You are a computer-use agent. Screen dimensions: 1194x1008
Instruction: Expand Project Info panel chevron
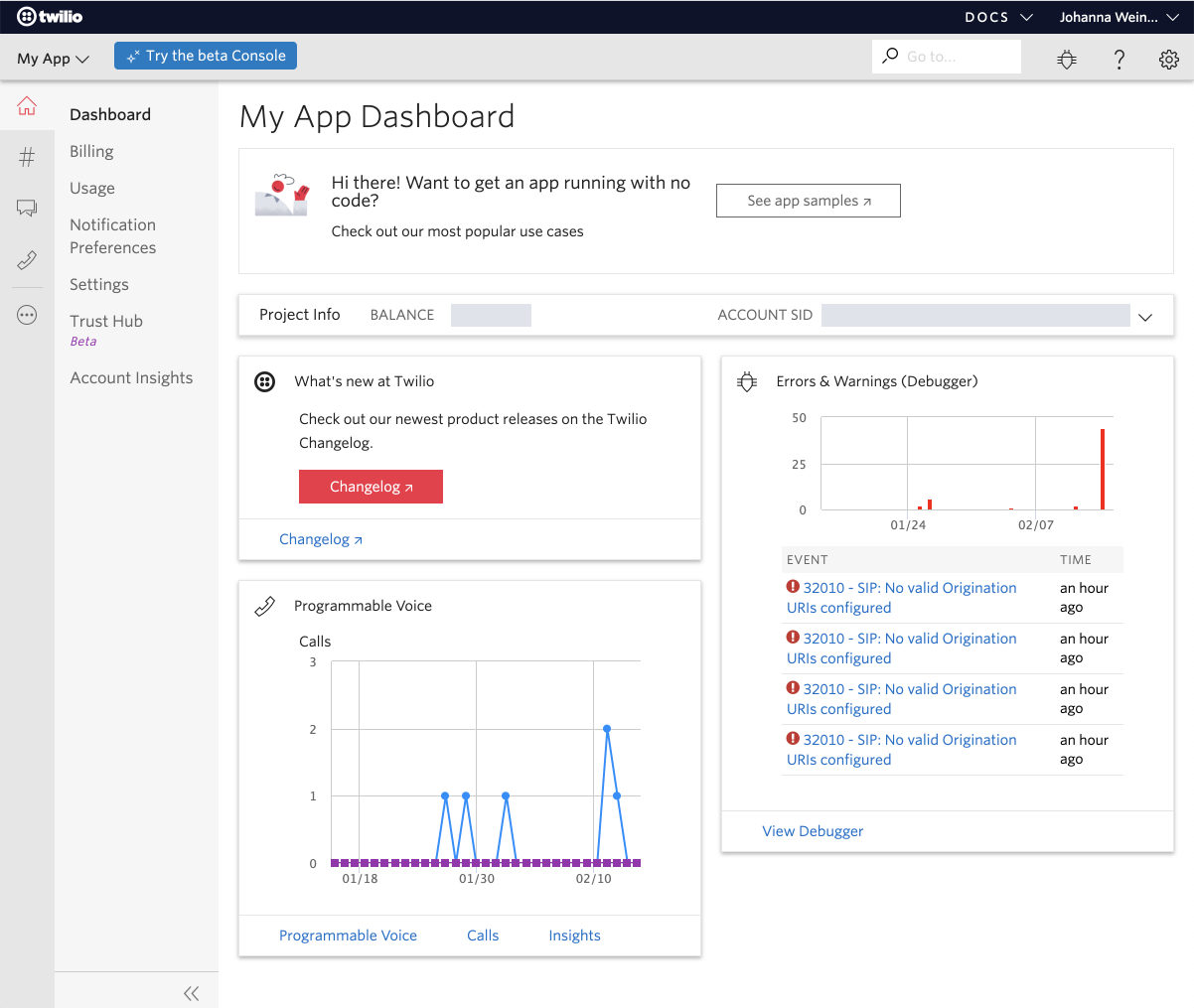coord(1145,317)
